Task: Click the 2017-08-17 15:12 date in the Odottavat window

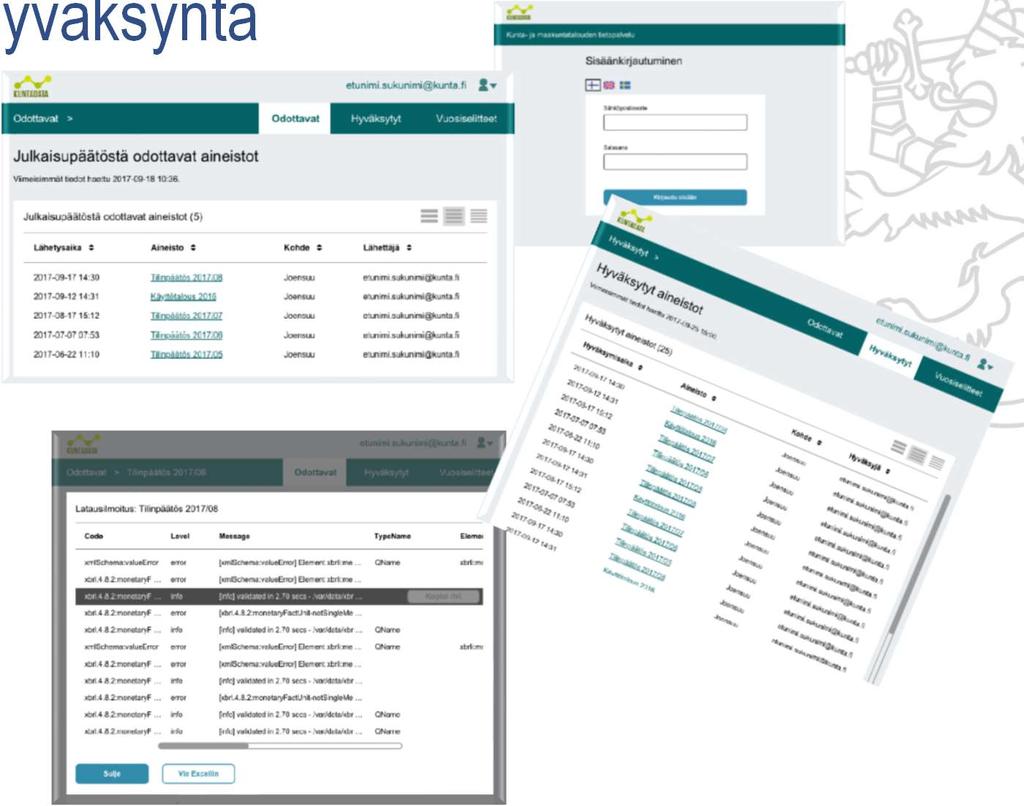Action: pos(67,315)
